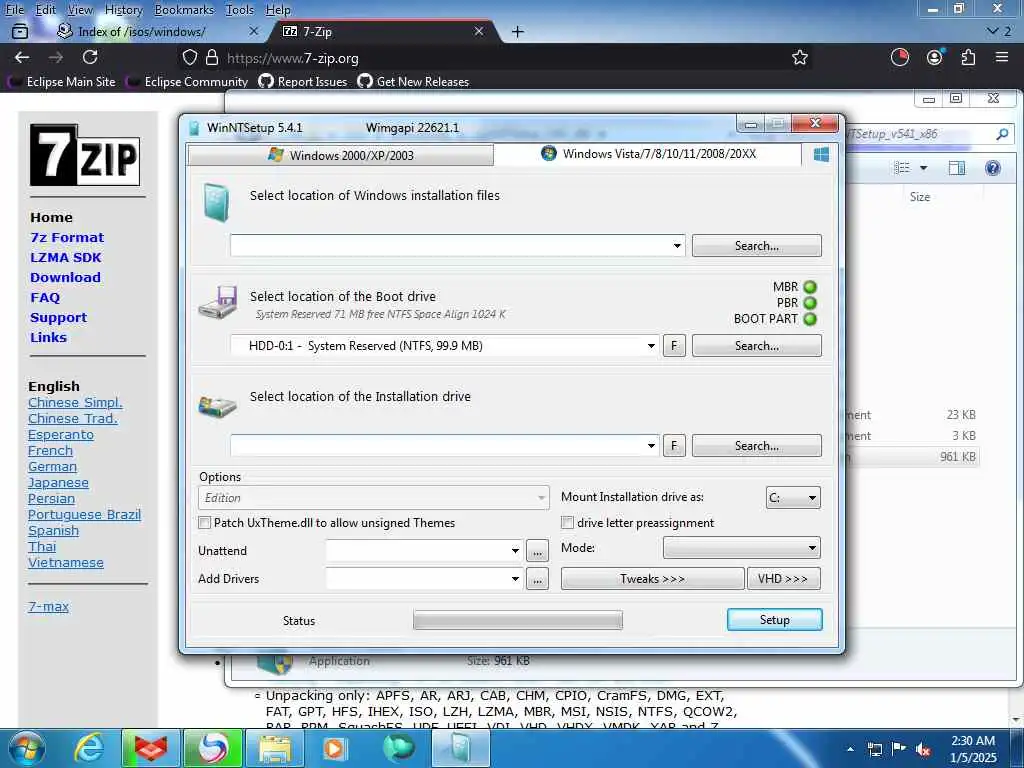Click the shield tracking protection icon

pyautogui.click(x=189, y=57)
